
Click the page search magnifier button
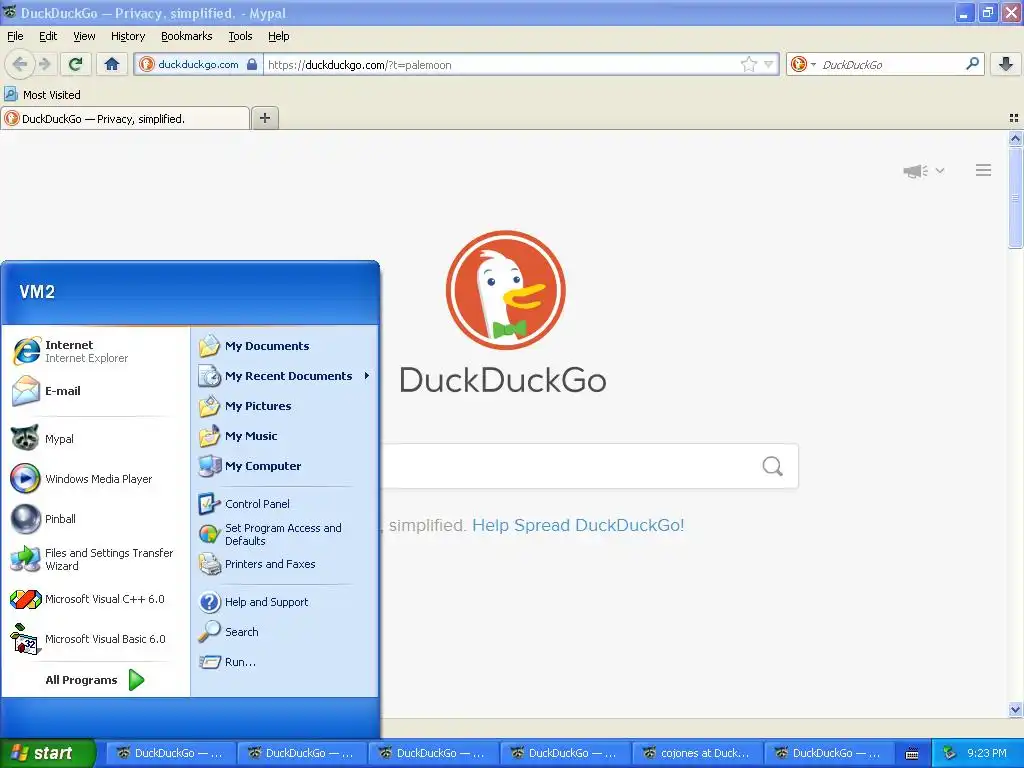[773, 466]
